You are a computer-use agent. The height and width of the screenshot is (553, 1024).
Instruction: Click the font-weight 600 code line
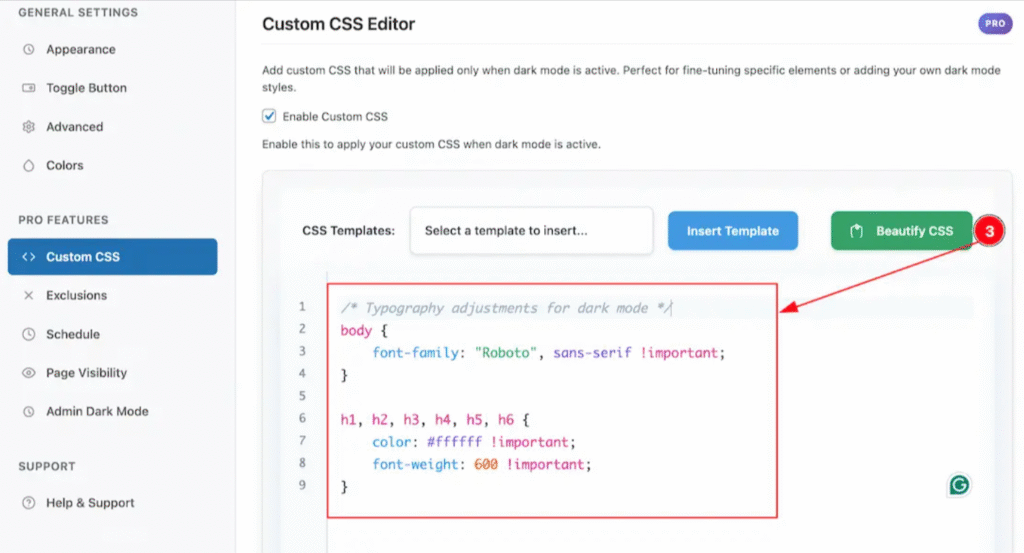pyautogui.click(x=481, y=464)
